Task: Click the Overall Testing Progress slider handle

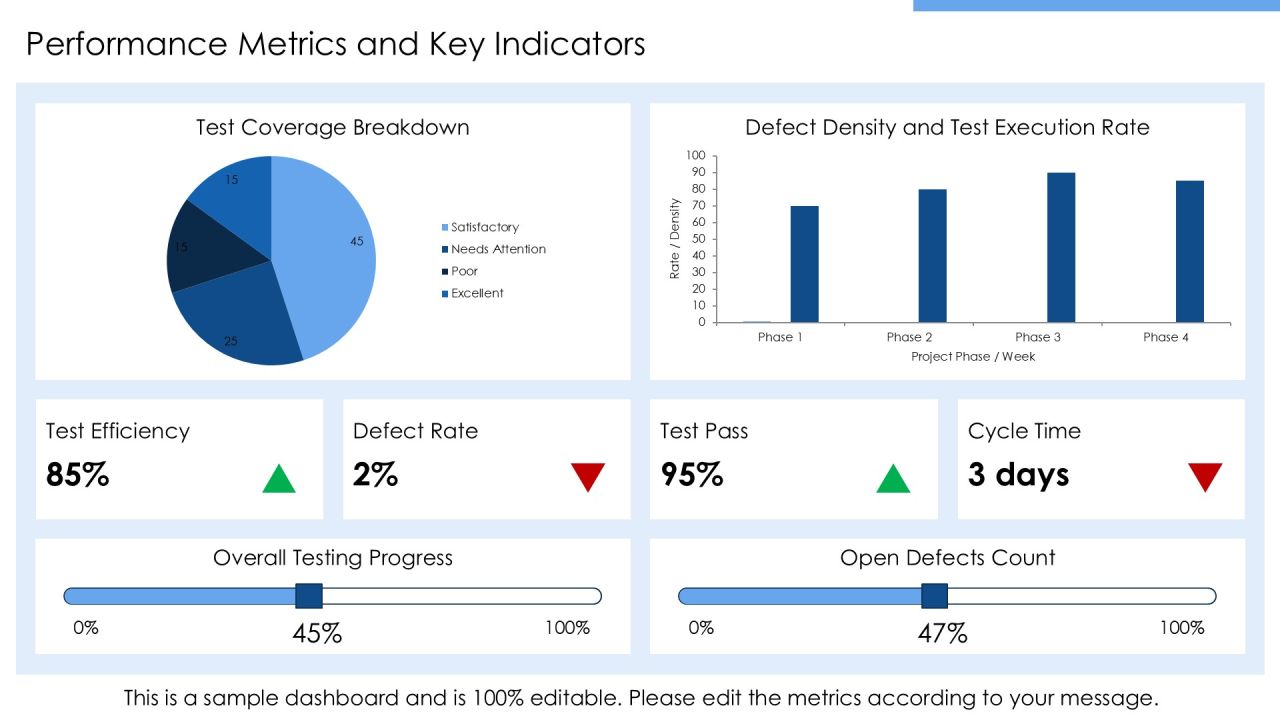Action: coord(309,596)
